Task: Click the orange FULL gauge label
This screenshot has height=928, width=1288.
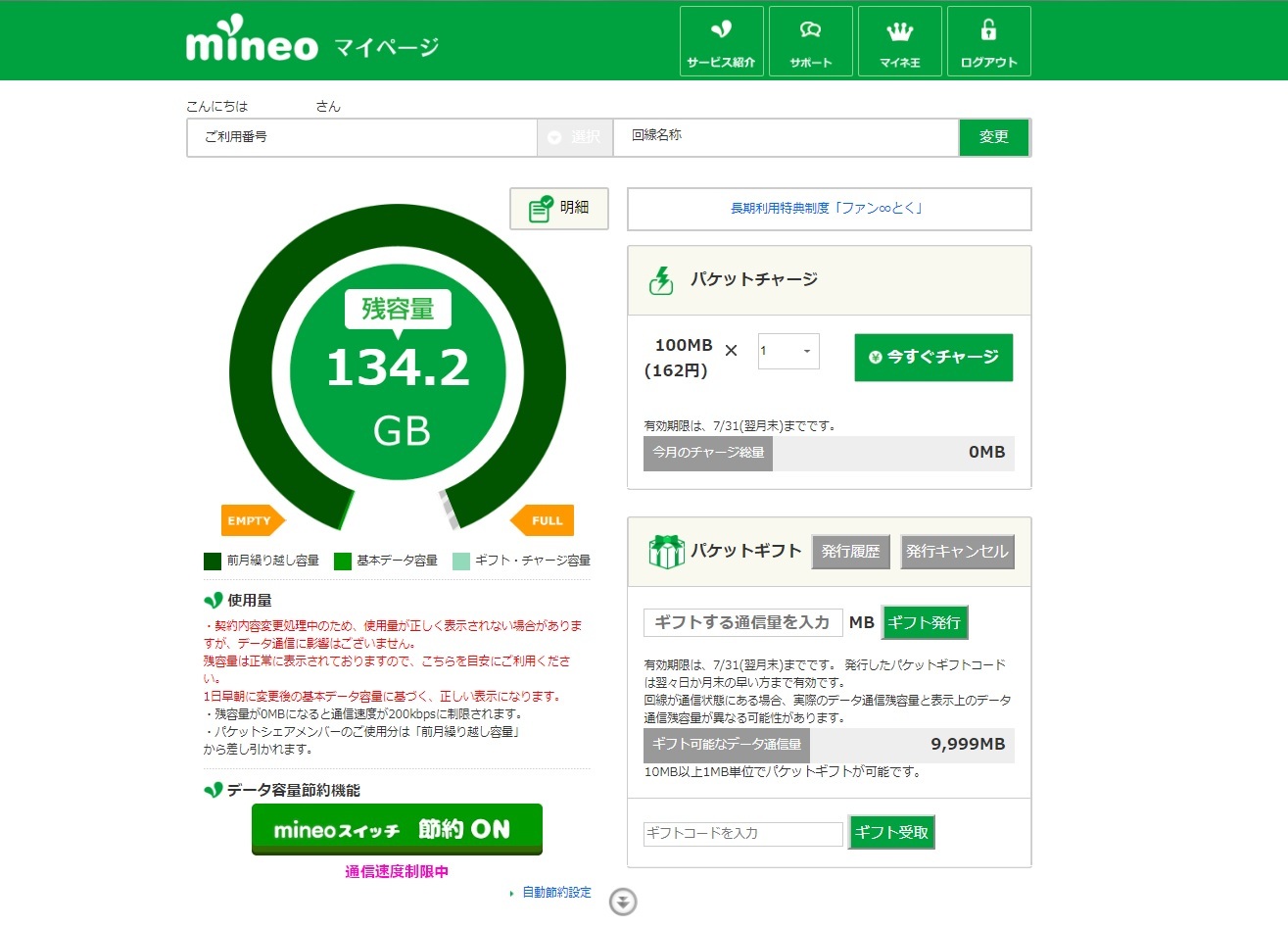Action: point(543,520)
